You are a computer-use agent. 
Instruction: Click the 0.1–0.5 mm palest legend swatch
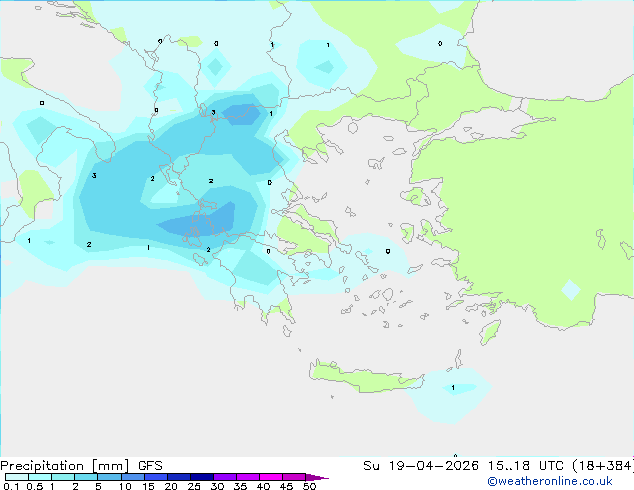click(x=17, y=477)
